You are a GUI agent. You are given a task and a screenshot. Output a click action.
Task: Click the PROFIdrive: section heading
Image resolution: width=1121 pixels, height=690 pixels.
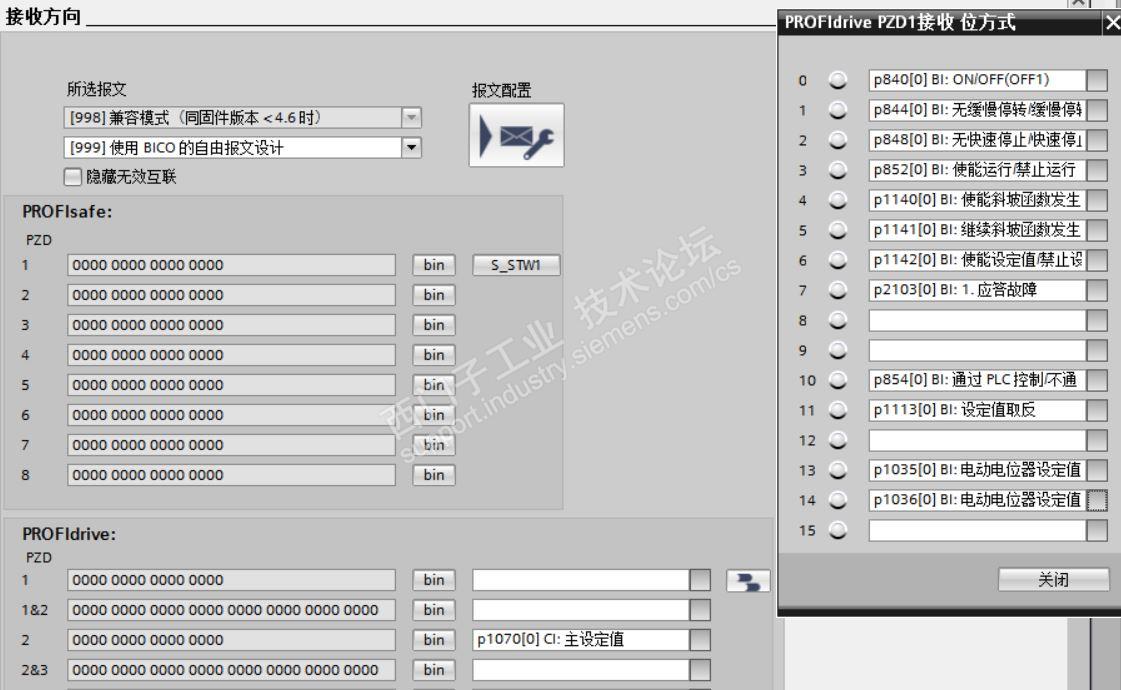tap(69, 534)
